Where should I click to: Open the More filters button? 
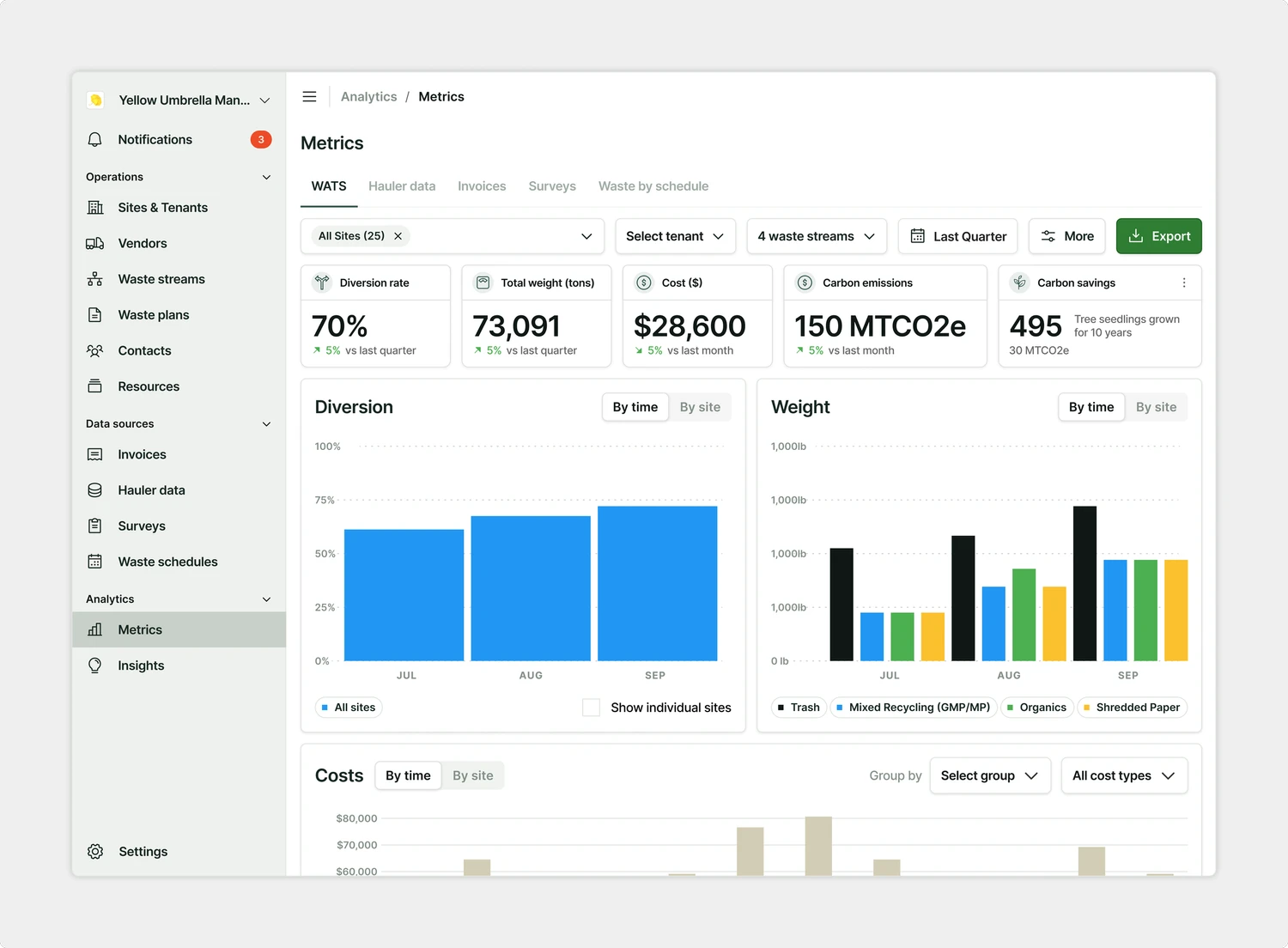pyautogui.click(x=1067, y=236)
